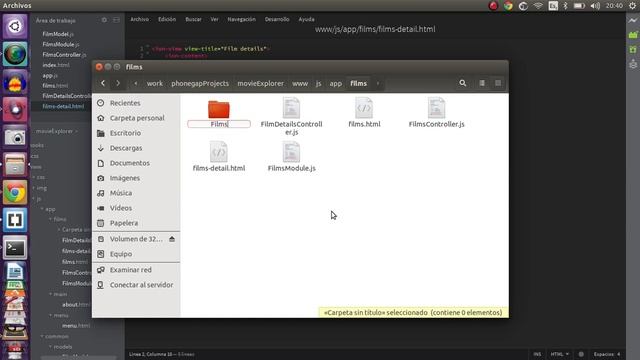
Task: Collapse the common folder in Brackets tree
Action: point(42,336)
